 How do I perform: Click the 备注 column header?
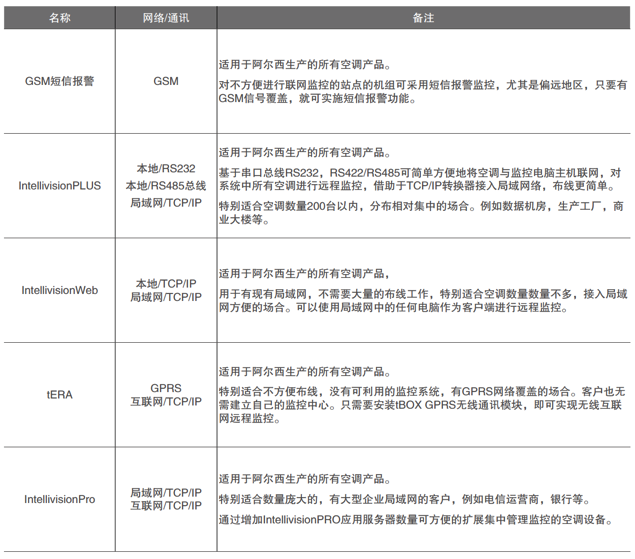[424, 18]
